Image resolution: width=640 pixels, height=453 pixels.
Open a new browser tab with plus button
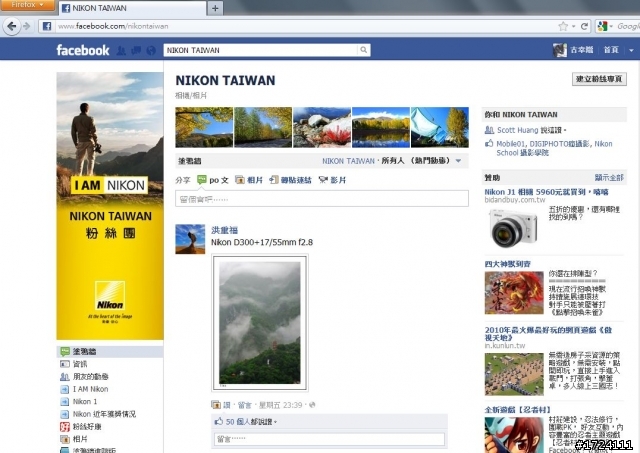(x=215, y=8)
